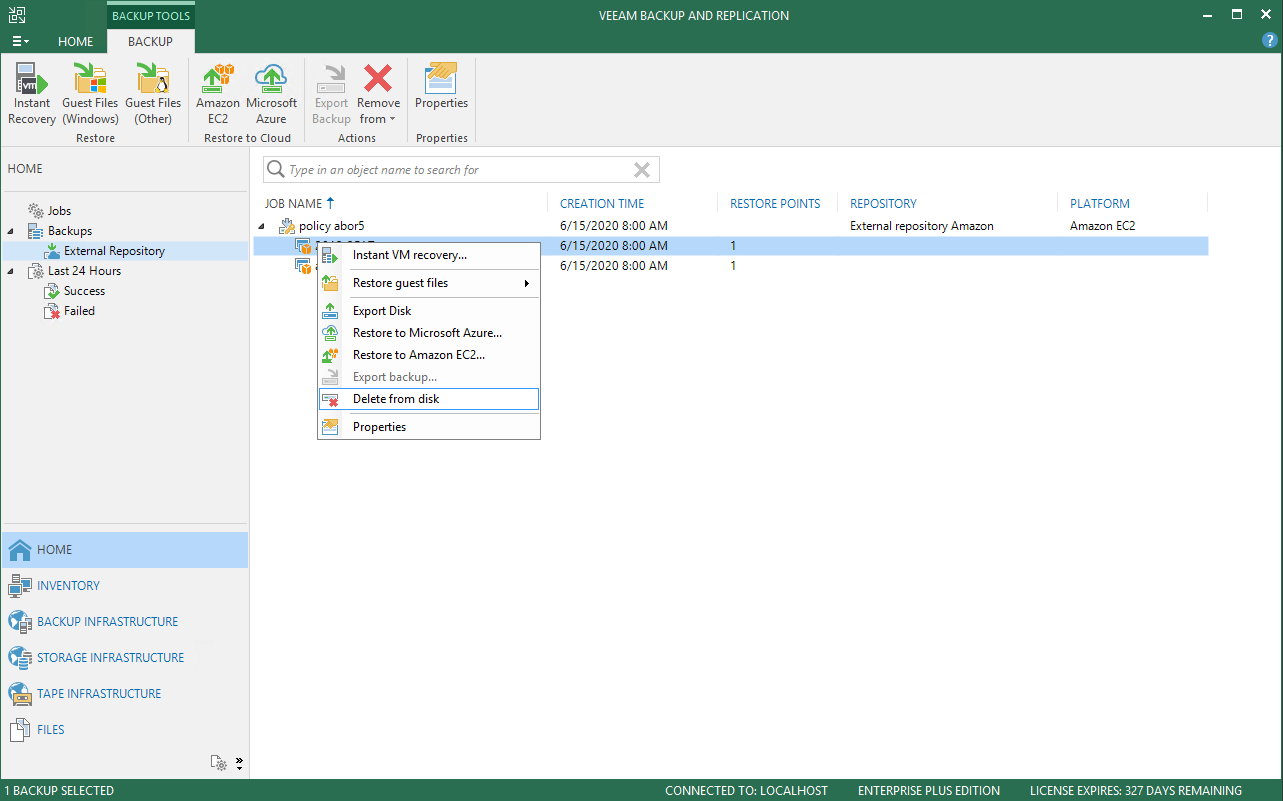Choose Instant VM recovery from context menu

coord(429,255)
